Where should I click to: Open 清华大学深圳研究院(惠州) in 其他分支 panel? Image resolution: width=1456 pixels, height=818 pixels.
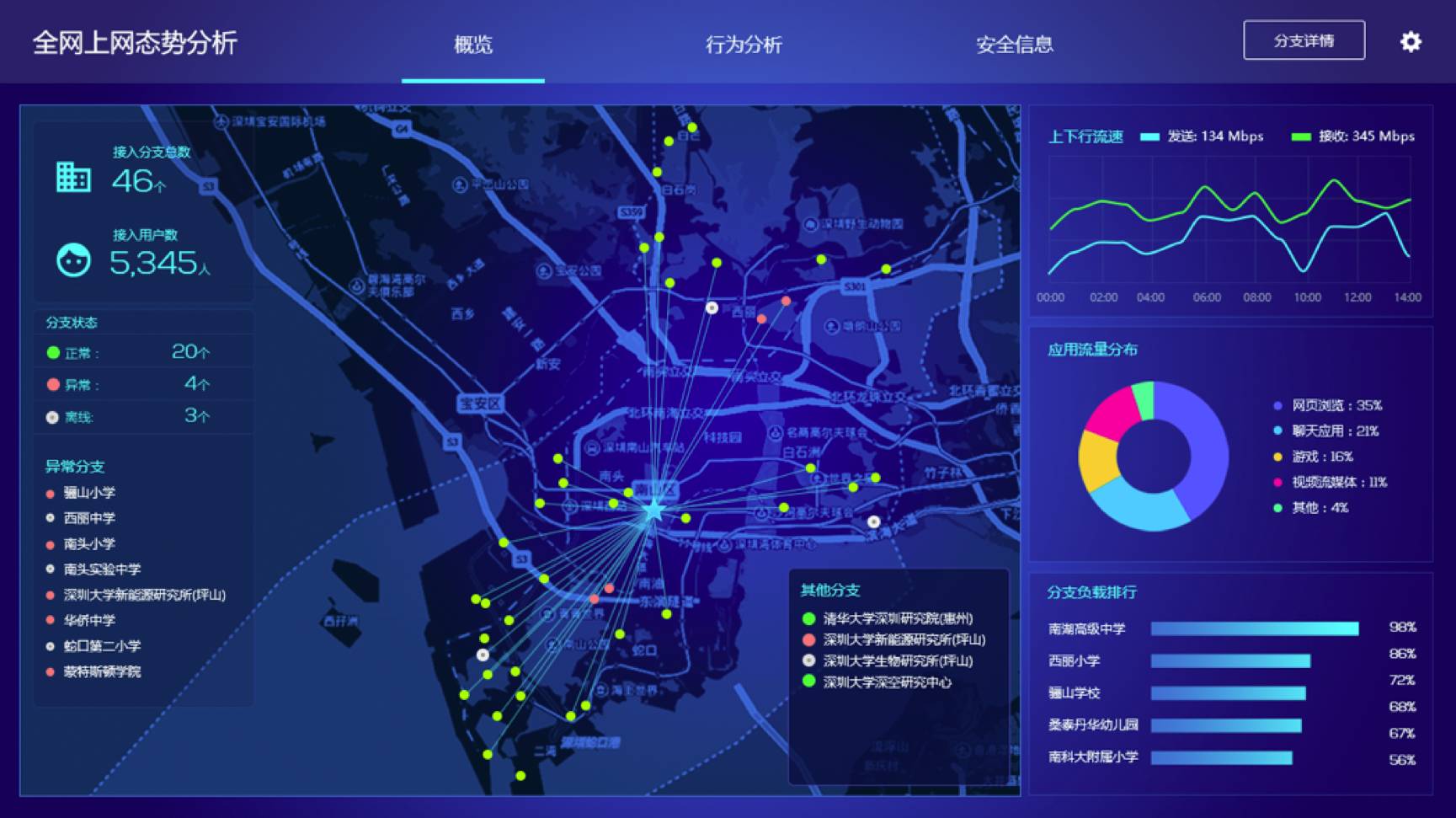(898, 618)
